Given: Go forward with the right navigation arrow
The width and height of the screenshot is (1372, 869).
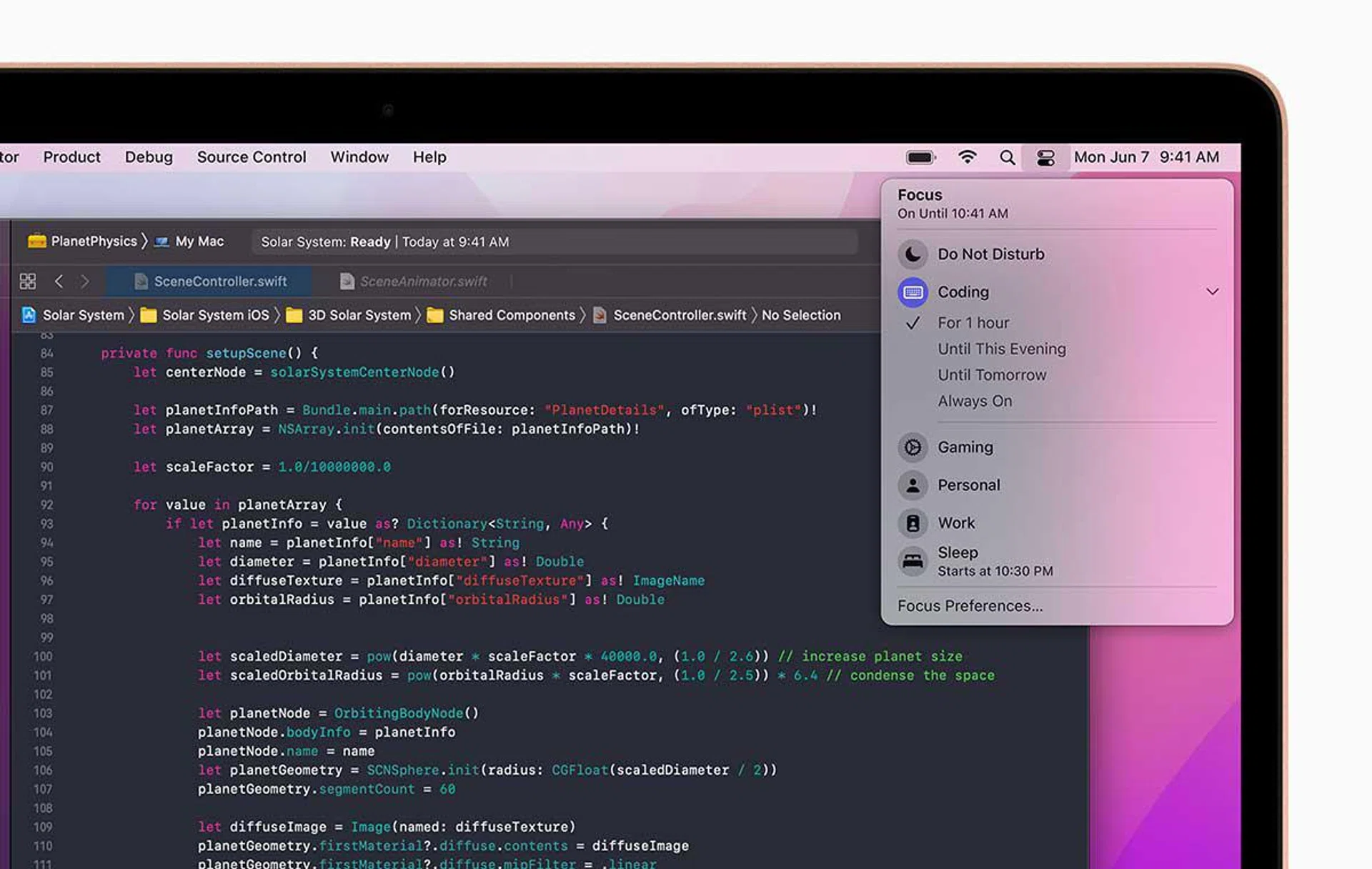Looking at the screenshot, I should pos(85,282).
